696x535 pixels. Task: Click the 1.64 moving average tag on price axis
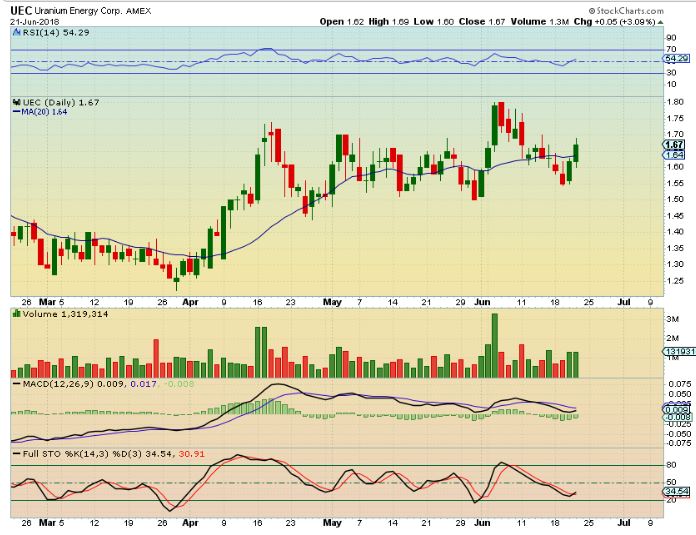(674, 155)
